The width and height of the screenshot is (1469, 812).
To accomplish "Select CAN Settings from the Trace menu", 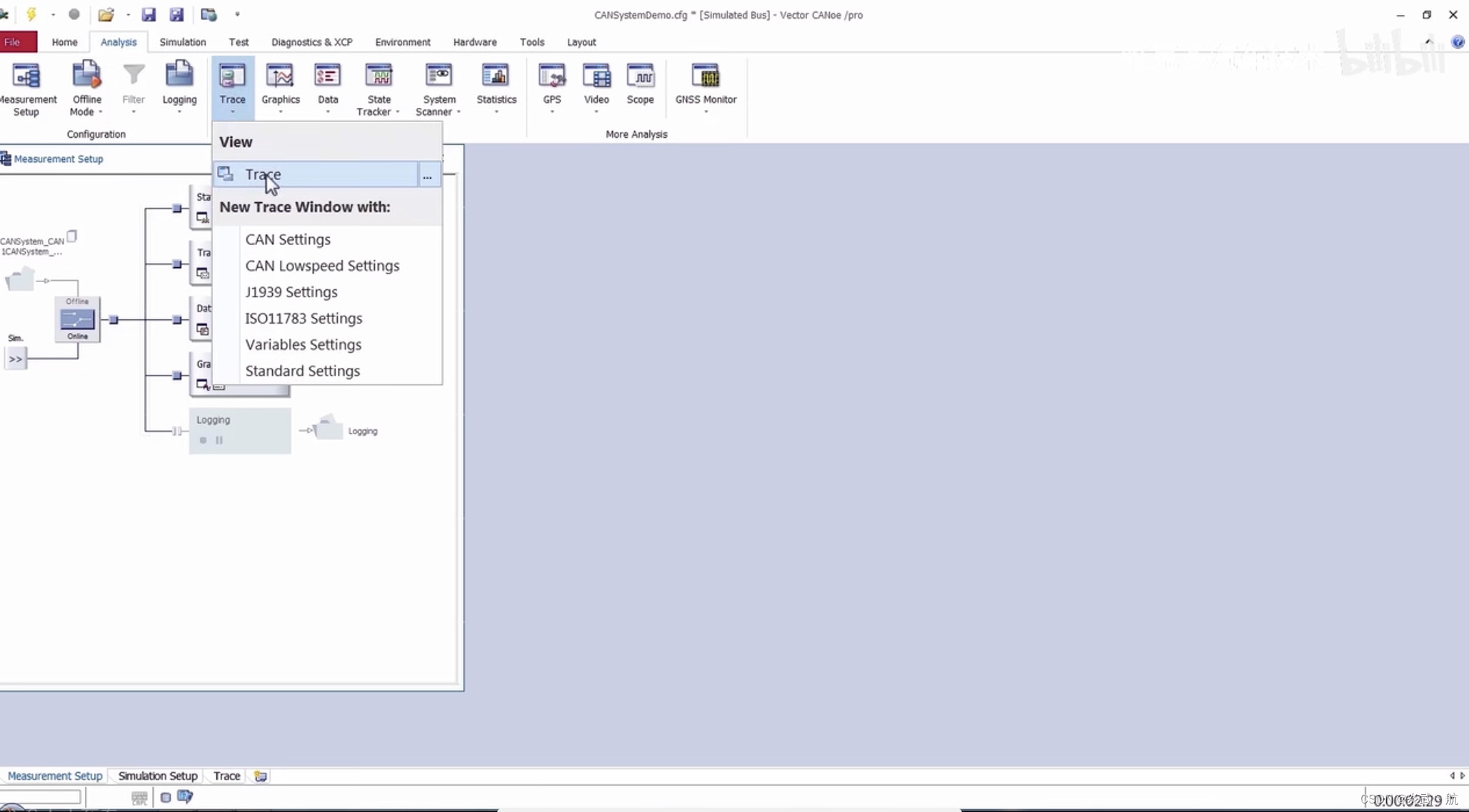I will pyautogui.click(x=288, y=239).
